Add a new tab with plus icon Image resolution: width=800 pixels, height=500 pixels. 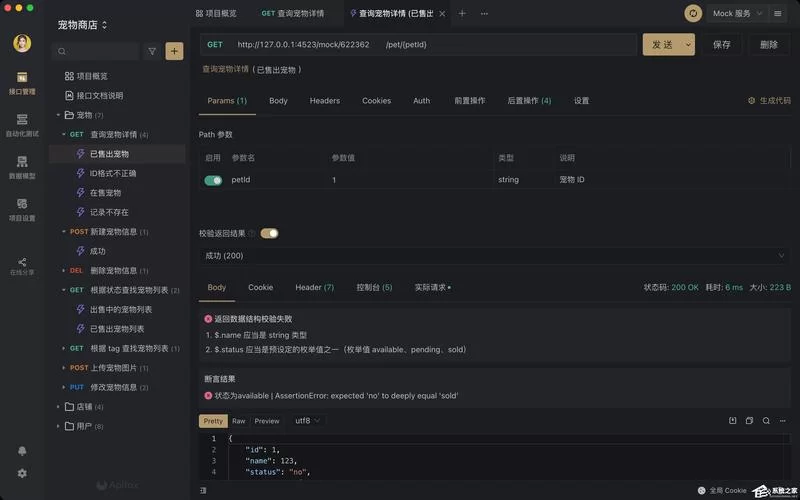[462, 14]
